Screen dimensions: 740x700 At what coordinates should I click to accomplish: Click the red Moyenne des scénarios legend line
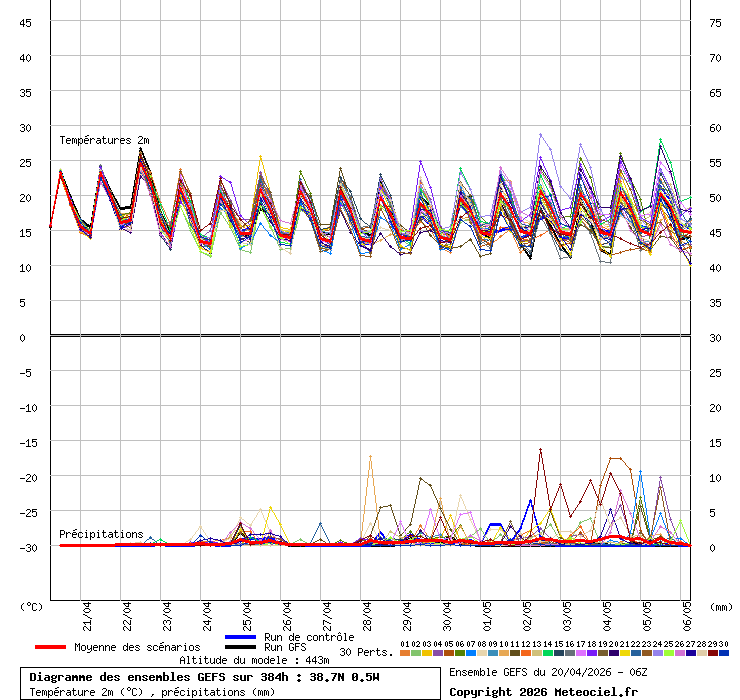point(52,647)
